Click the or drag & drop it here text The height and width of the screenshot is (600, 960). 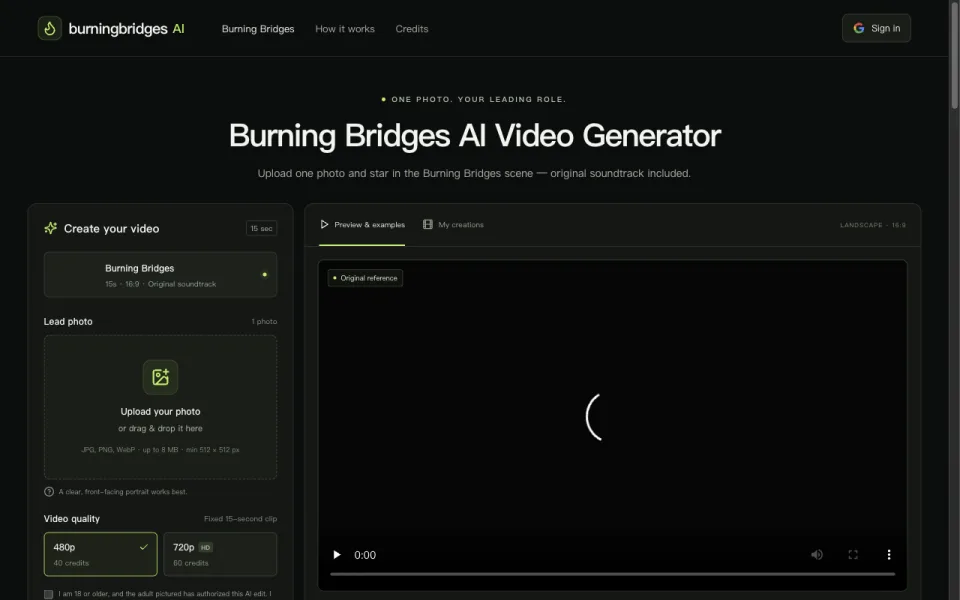(x=160, y=429)
